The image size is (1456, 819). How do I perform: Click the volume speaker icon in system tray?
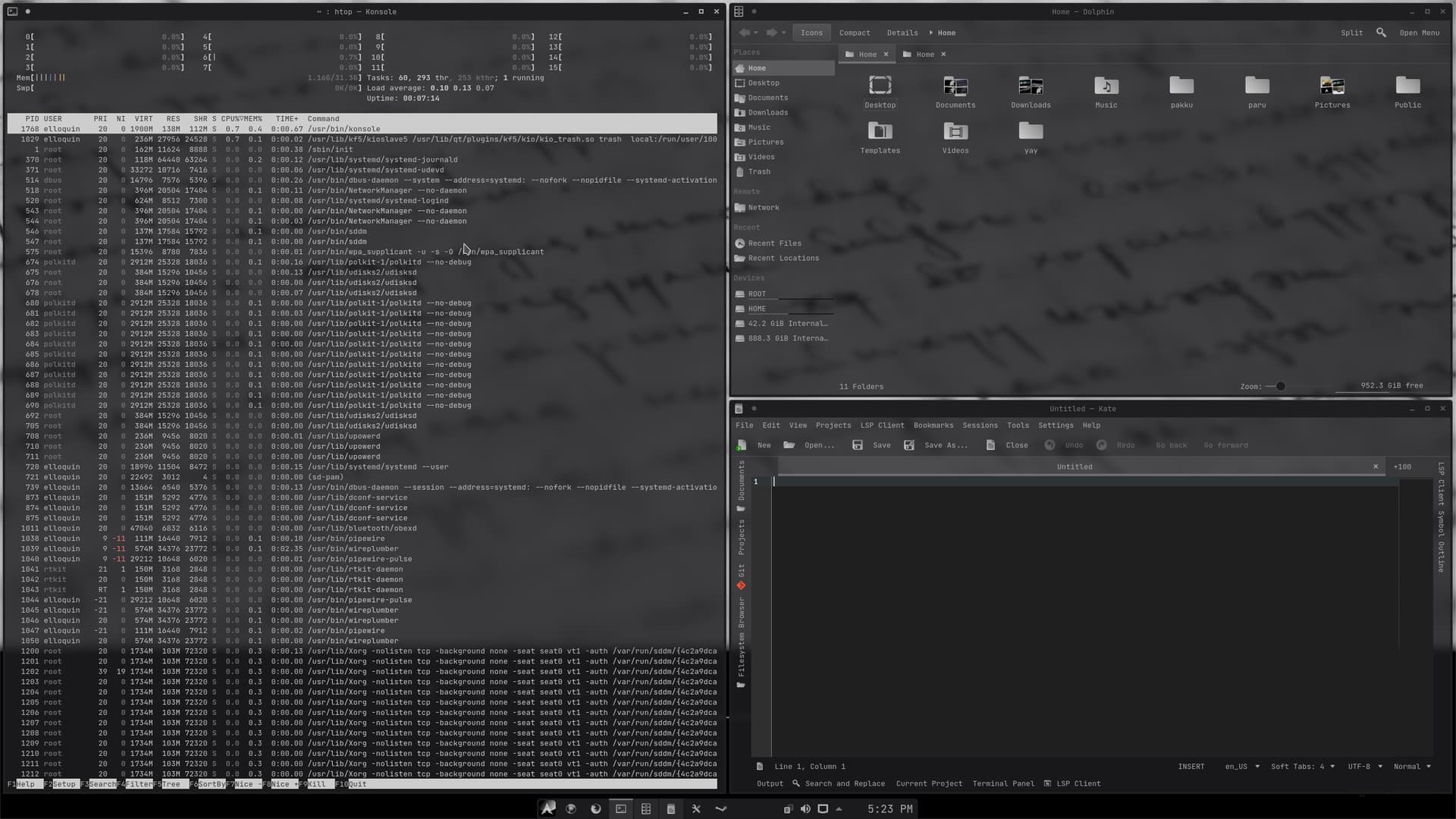(805, 809)
